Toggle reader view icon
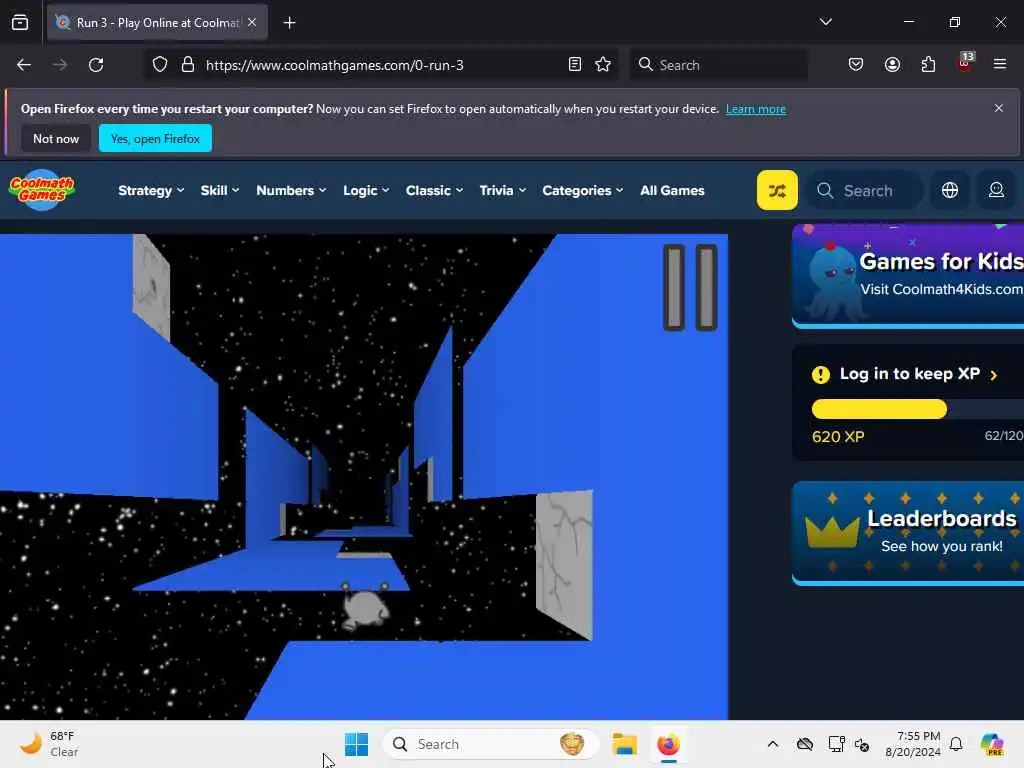The image size is (1024, 768). point(575,65)
